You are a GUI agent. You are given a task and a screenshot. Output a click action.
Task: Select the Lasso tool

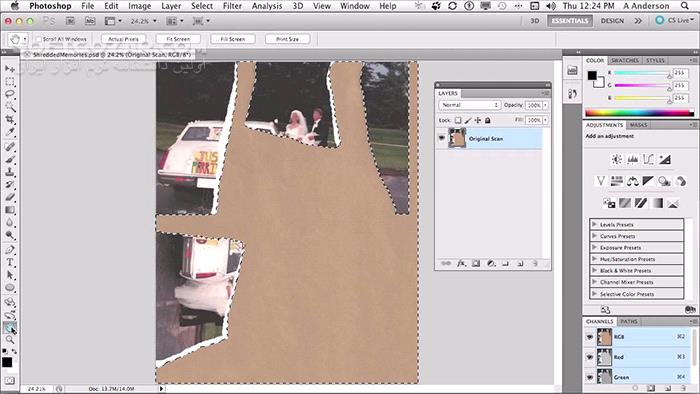(10, 94)
